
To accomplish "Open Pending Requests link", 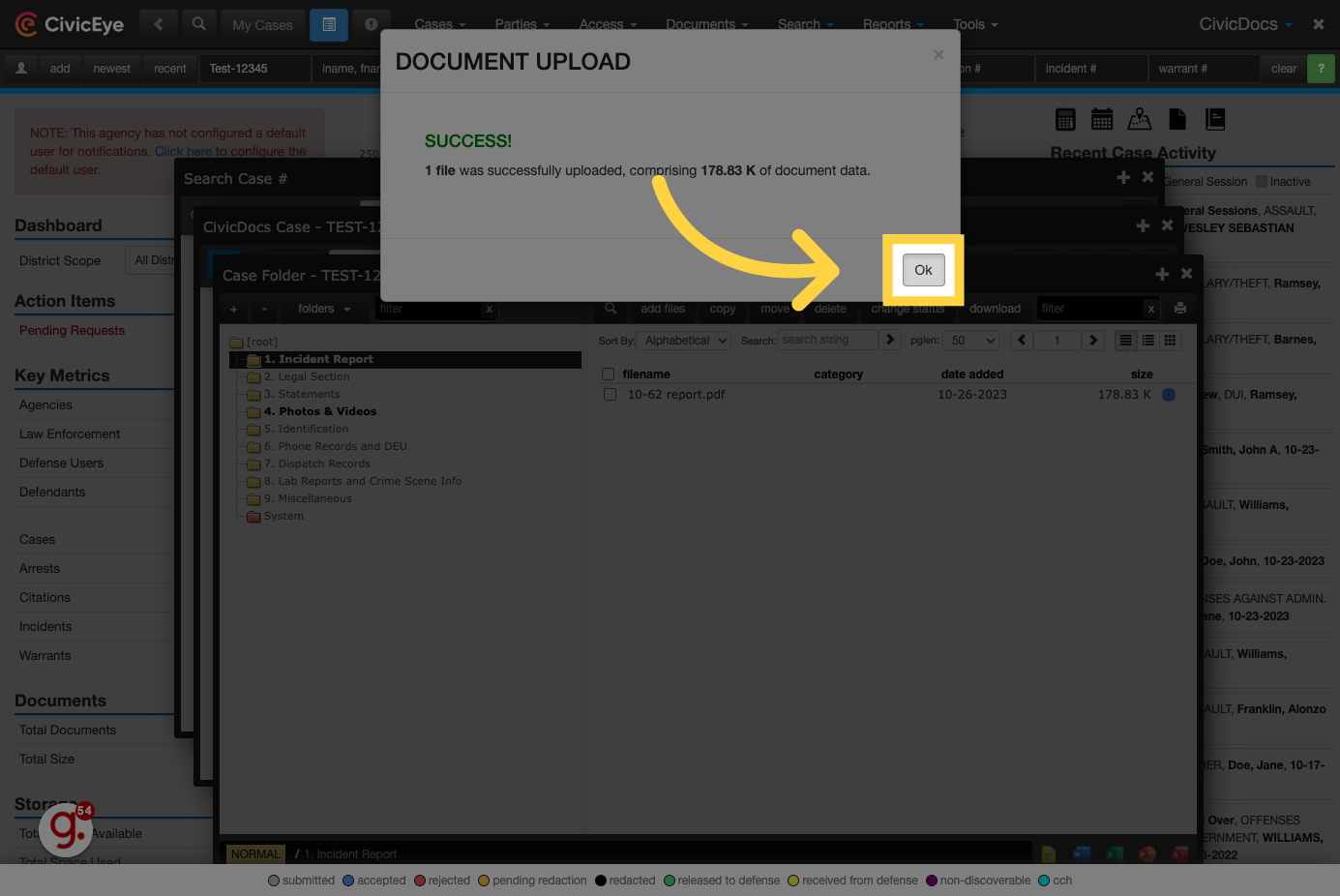I will [72, 330].
